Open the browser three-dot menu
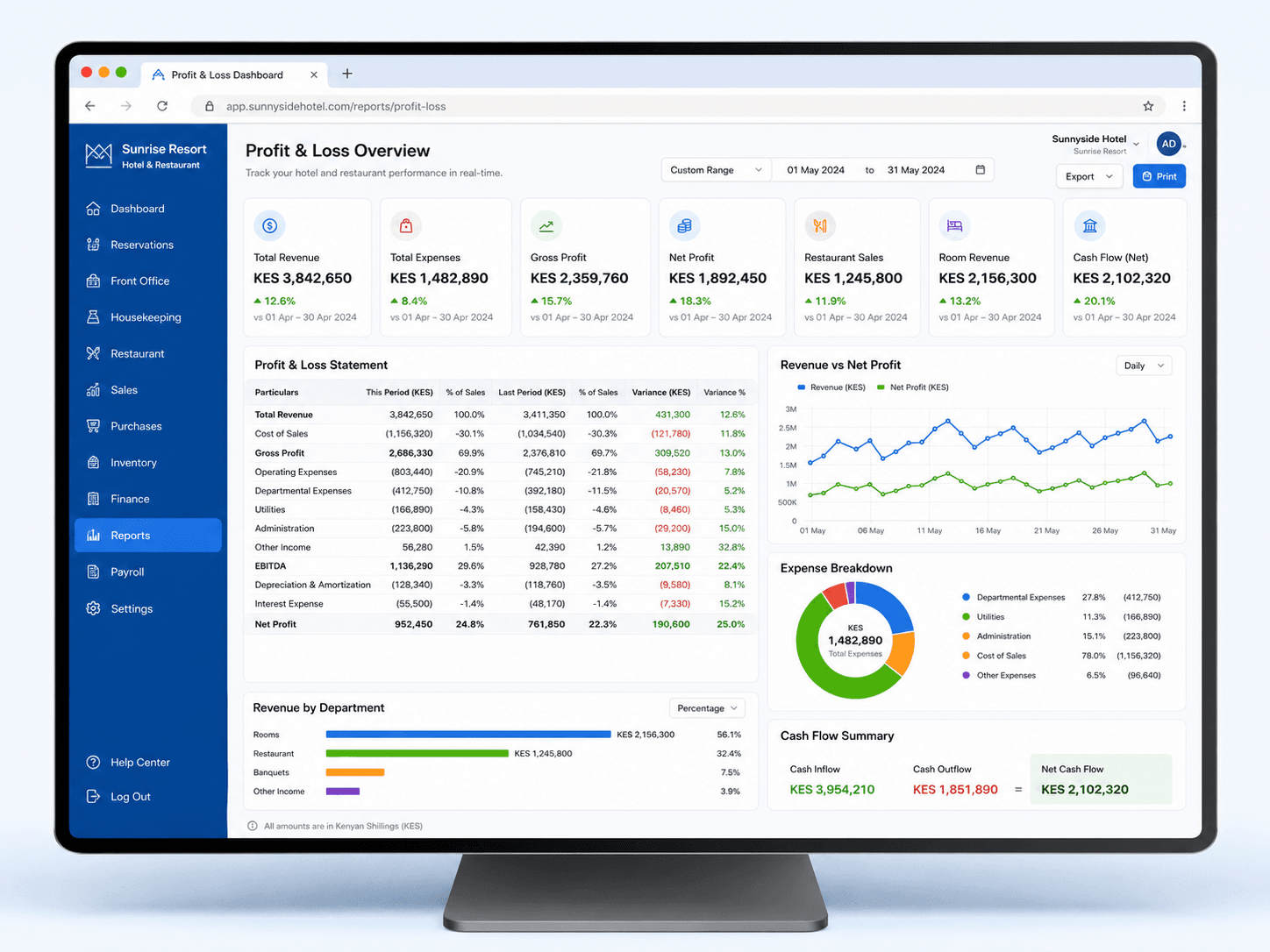This screenshot has width=1270, height=952. (x=1184, y=106)
